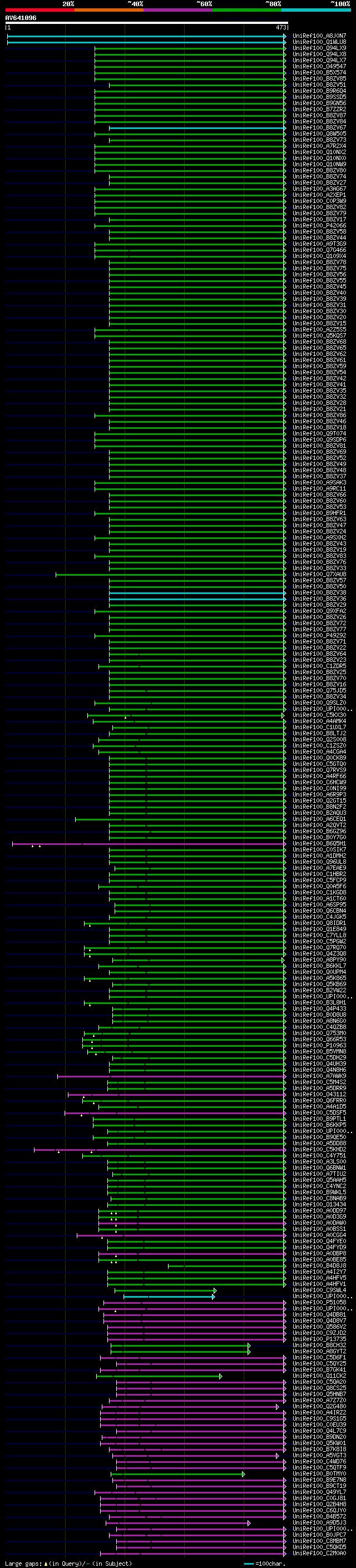Select the UniRef100_Q7XAU8 label

319,575
